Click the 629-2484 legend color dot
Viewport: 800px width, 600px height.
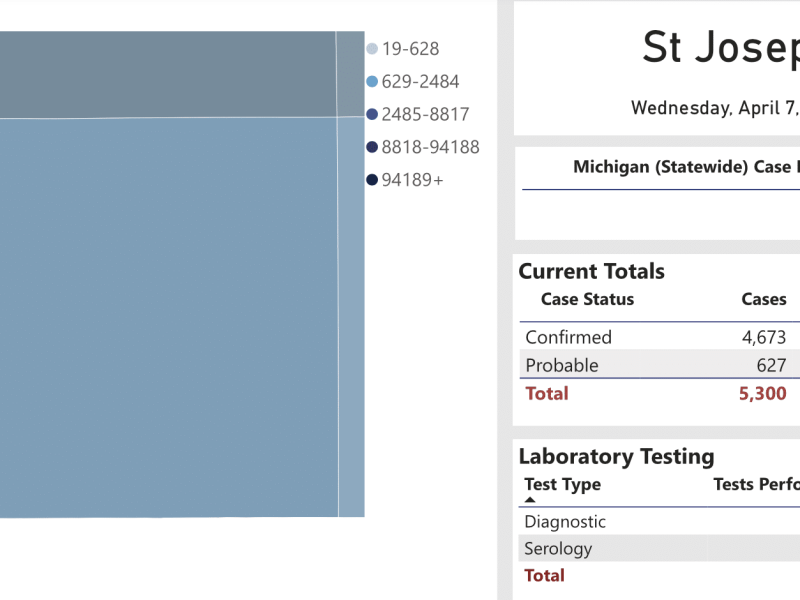pyautogui.click(x=372, y=82)
